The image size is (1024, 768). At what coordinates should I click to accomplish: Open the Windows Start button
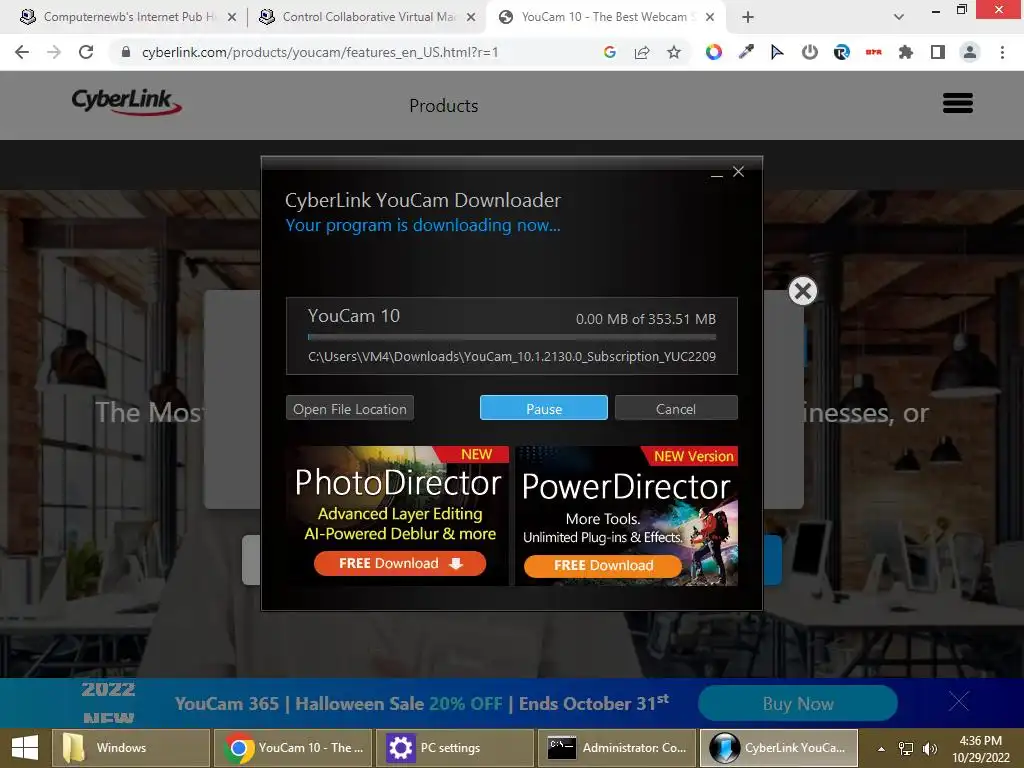pos(25,748)
